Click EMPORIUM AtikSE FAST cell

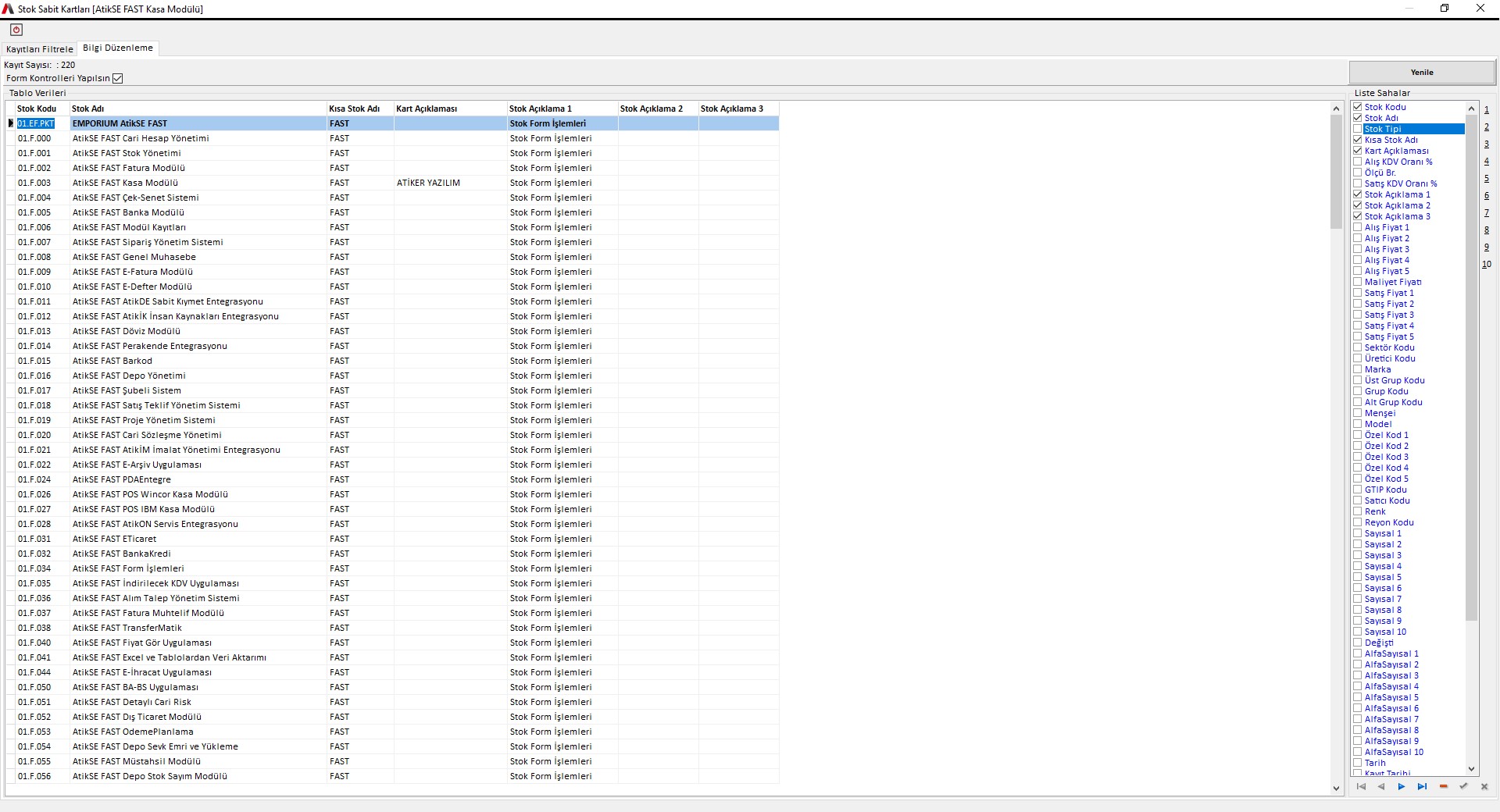pyautogui.click(x=198, y=123)
